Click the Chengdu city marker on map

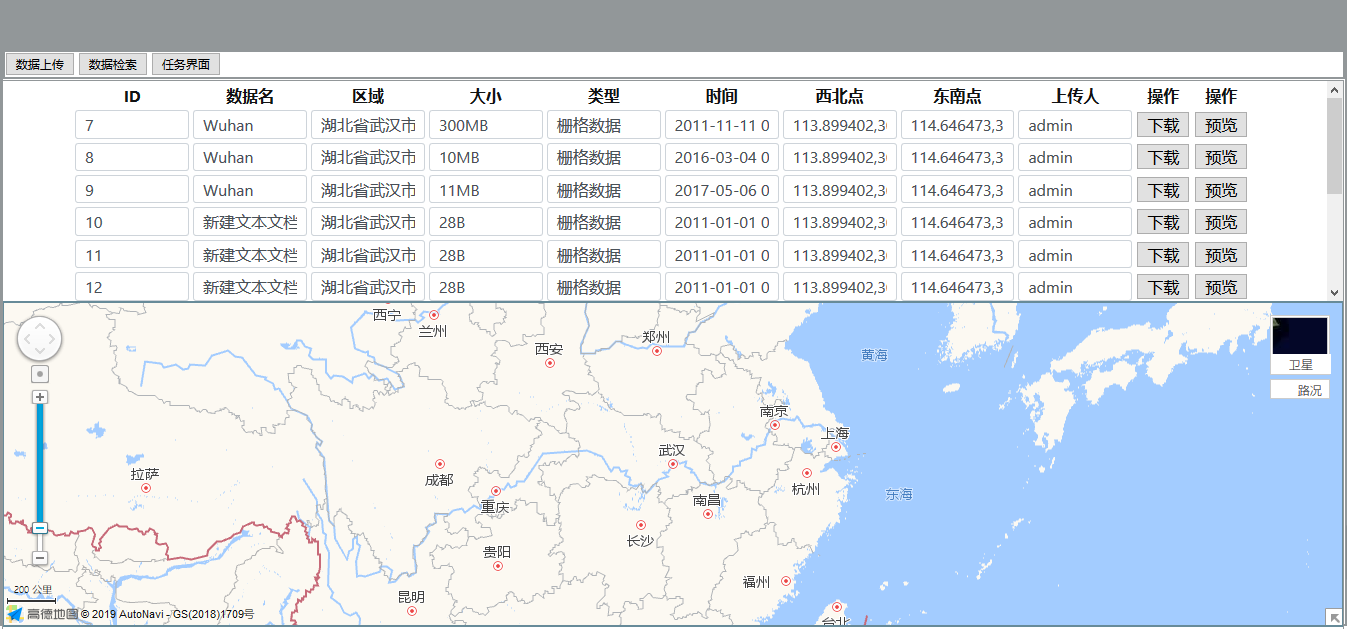(x=439, y=464)
